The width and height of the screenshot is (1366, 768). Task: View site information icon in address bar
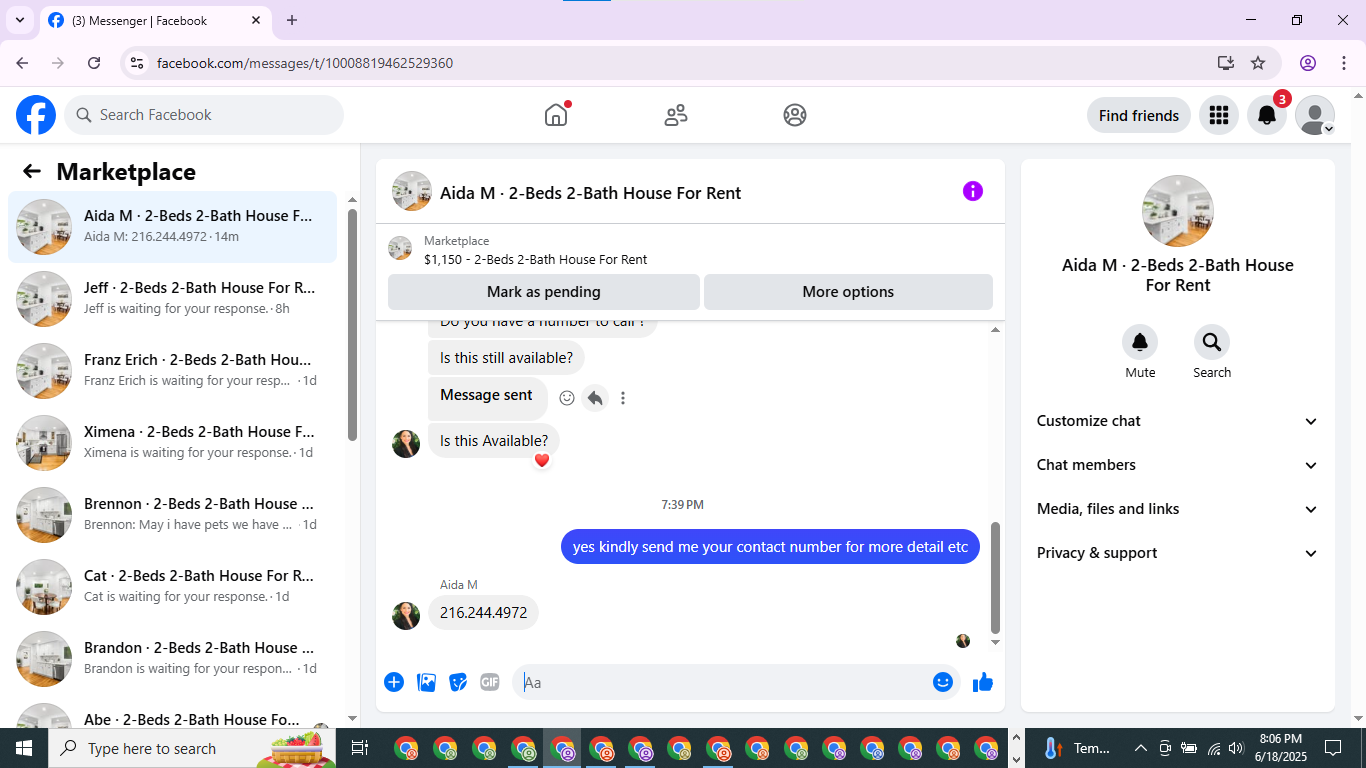click(x=137, y=63)
